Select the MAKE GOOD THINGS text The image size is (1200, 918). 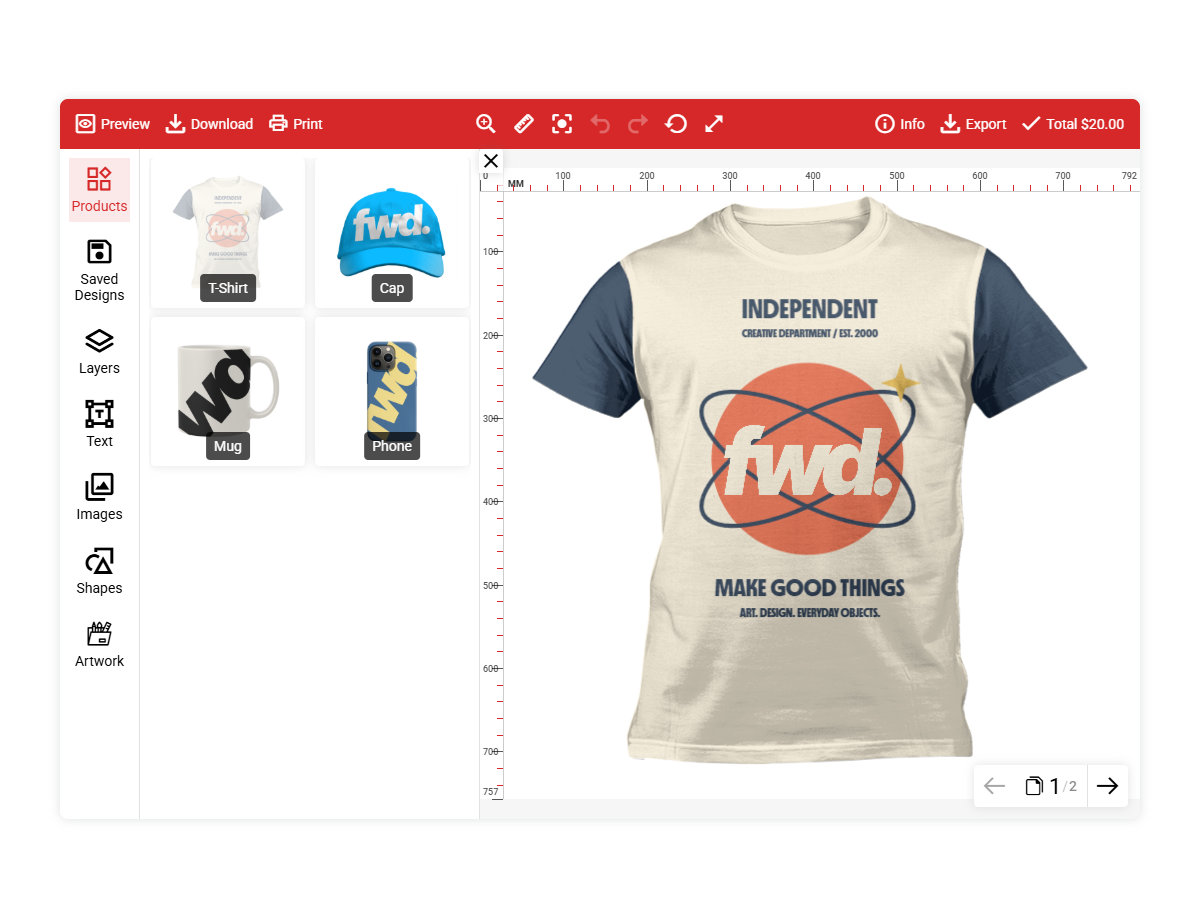click(x=810, y=588)
